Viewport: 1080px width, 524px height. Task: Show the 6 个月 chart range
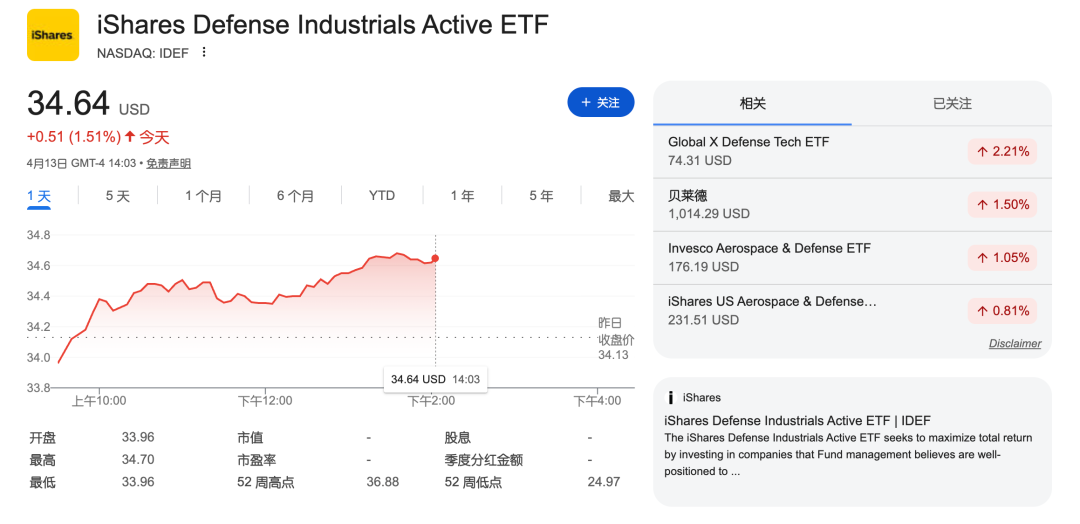click(x=295, y=196)
